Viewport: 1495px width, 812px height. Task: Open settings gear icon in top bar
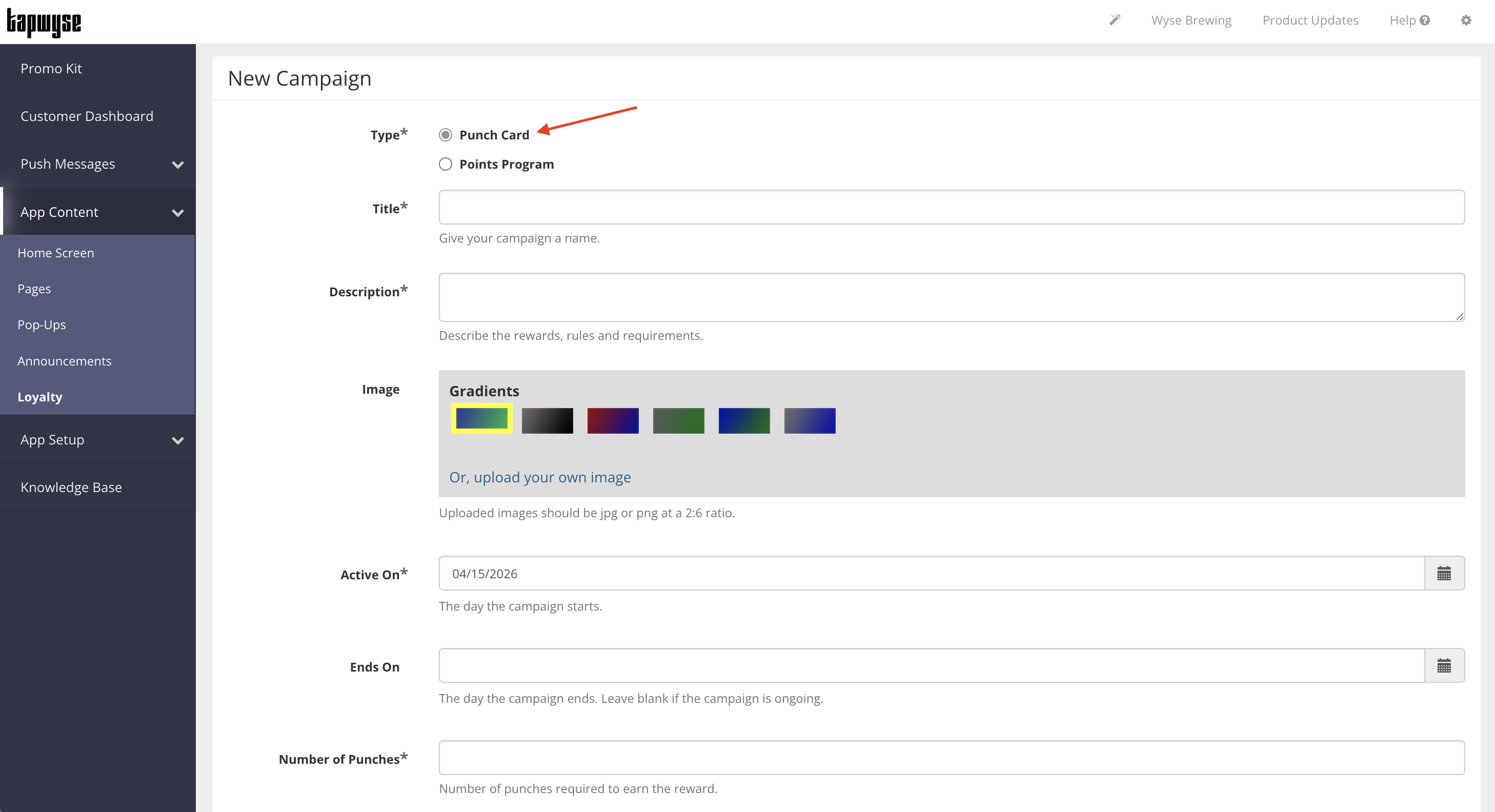1466,21
